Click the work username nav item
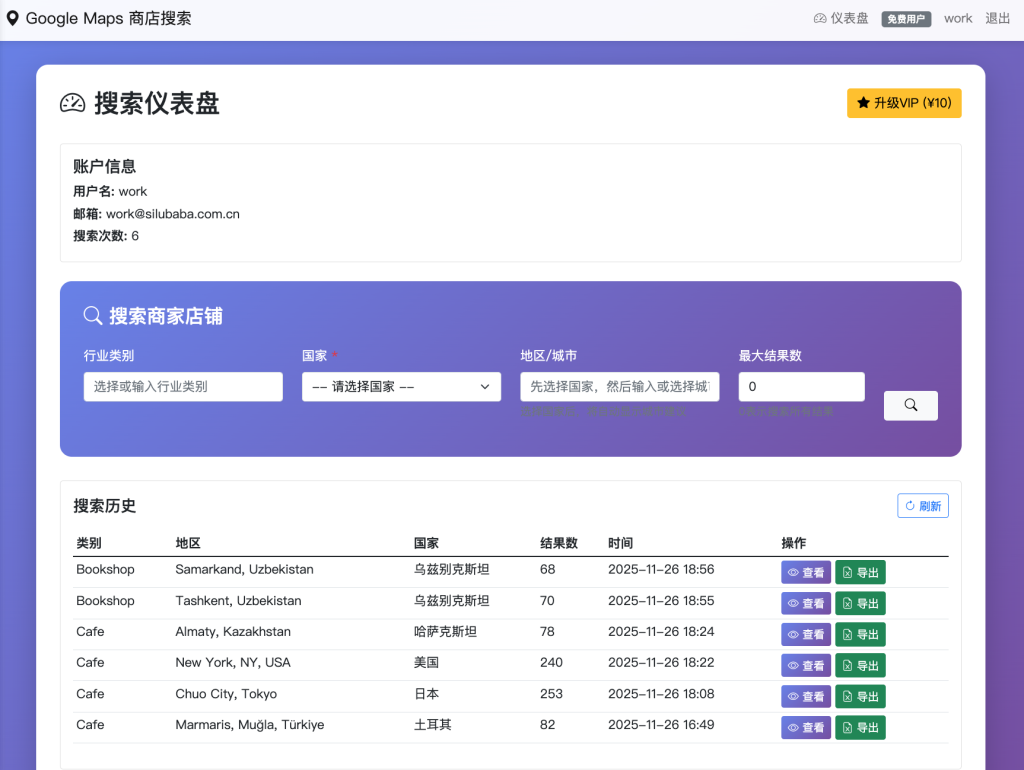 point(957,18)
